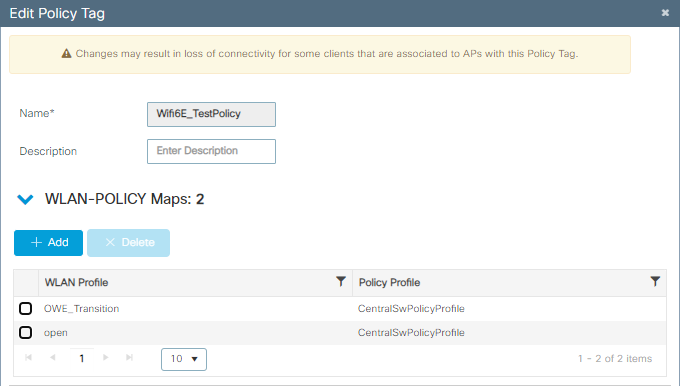680x386 pixels.
Task: Go to next page of table
Action: click(x=105, y=358)
